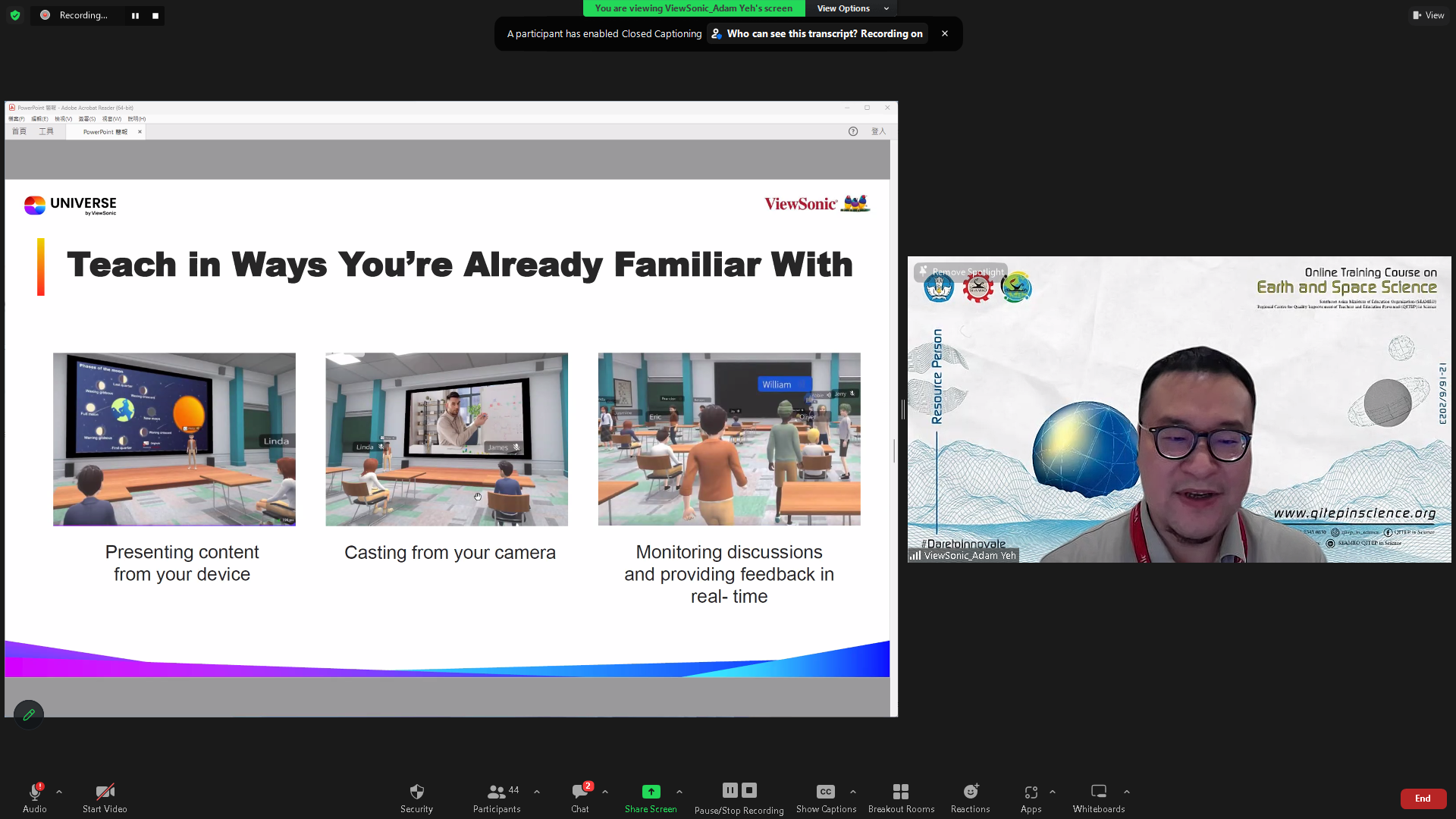The height and width of the screenshot is (819, 1456).
Task: Open the View menu at top right
Action: pyautogui.click(x=1428, y=15)
